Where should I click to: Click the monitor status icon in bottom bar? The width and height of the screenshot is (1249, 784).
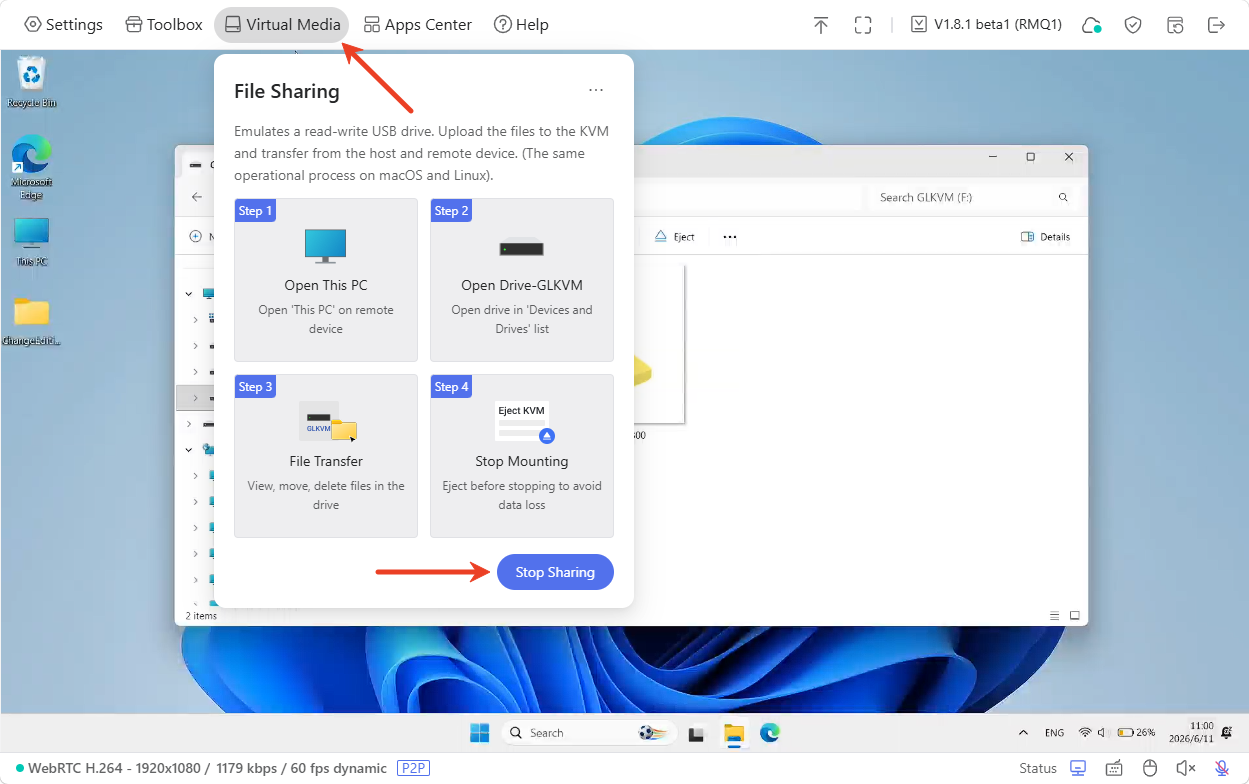[1078, 768]
